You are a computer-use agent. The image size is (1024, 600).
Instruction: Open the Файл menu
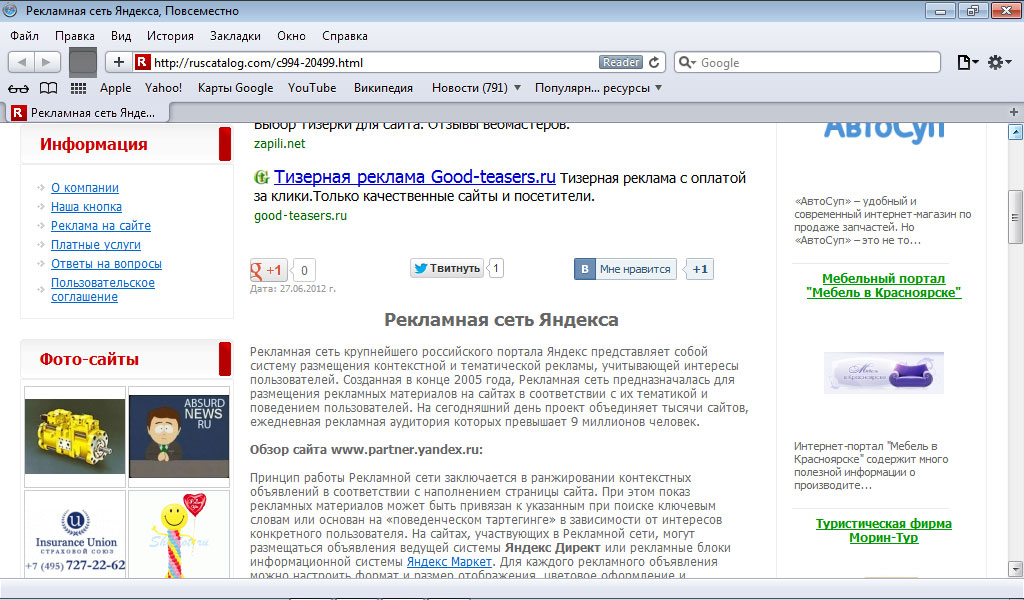pyautogui.click(x=25, y=36)
